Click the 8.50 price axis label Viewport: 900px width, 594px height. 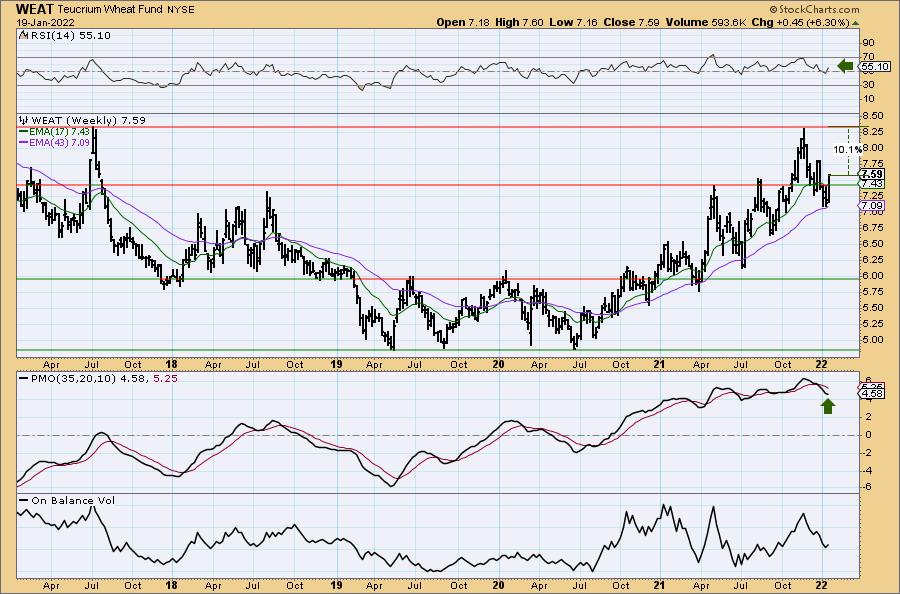(872, 115)
